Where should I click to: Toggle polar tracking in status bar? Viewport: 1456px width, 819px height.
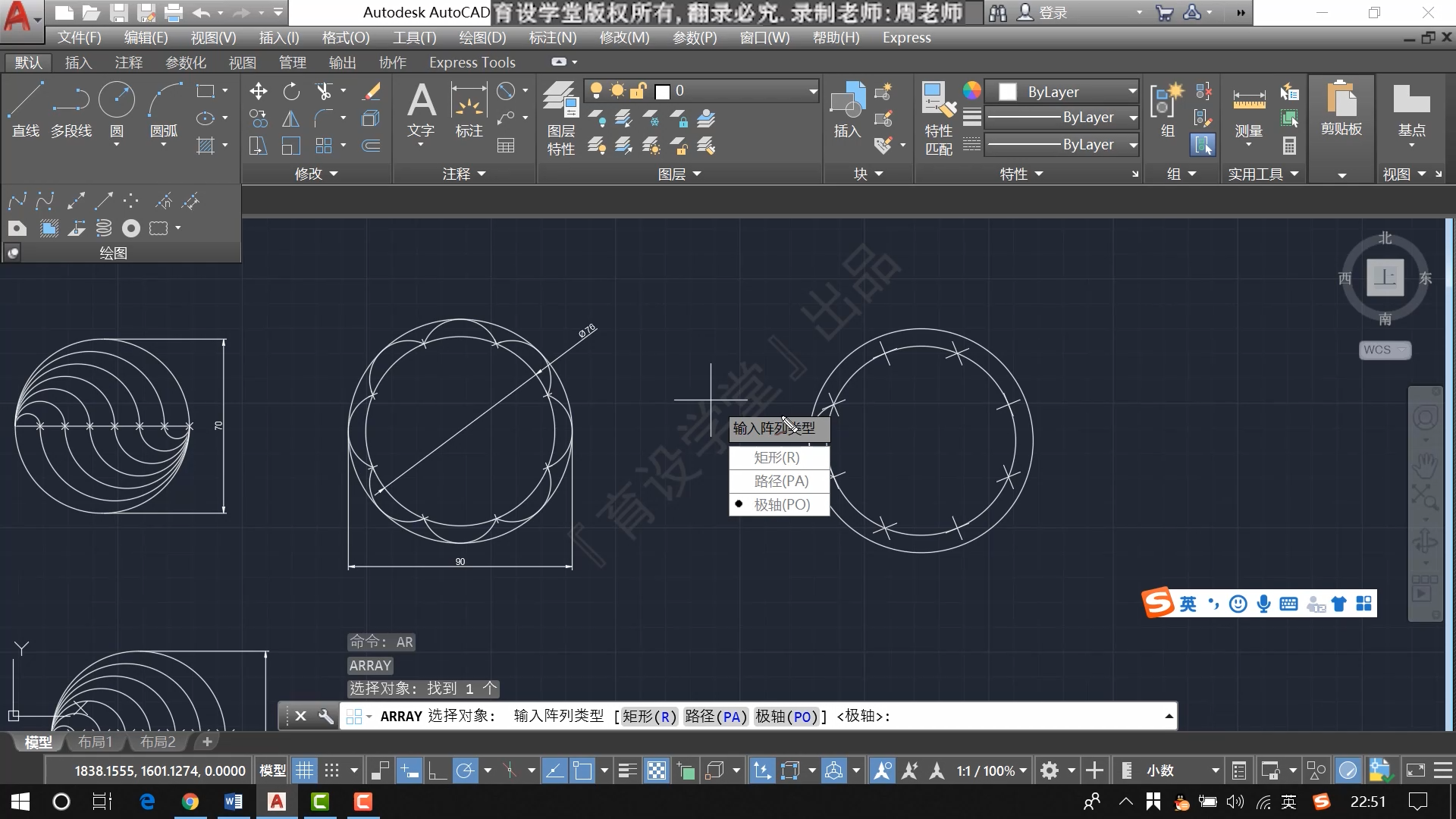465,771
